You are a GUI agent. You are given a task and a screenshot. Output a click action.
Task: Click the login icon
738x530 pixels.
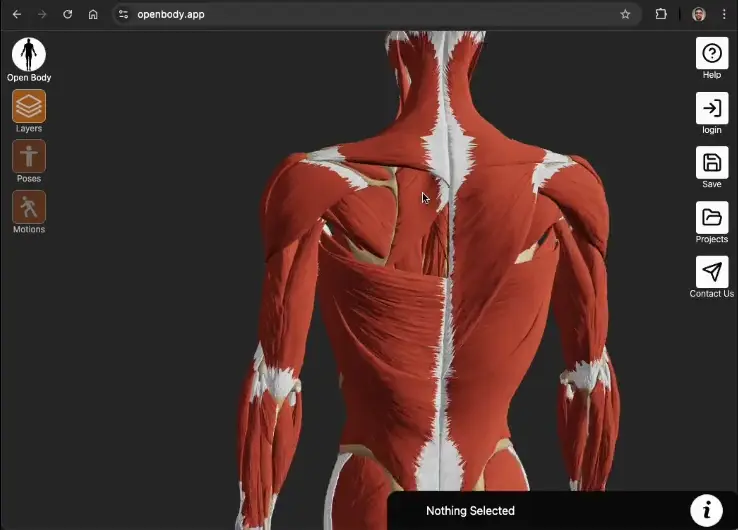(712, 108)
